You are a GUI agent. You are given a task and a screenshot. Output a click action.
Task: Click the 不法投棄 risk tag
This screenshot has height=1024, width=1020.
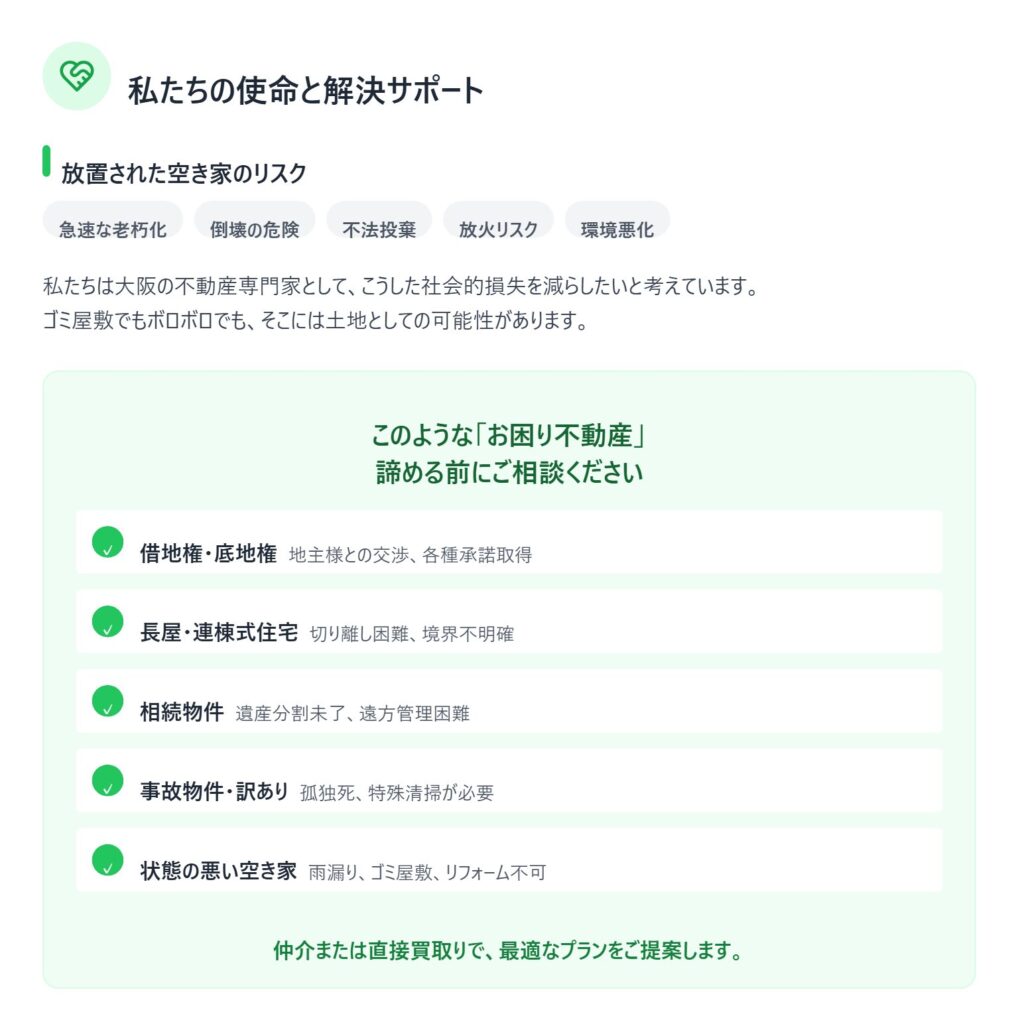[379, 229]
